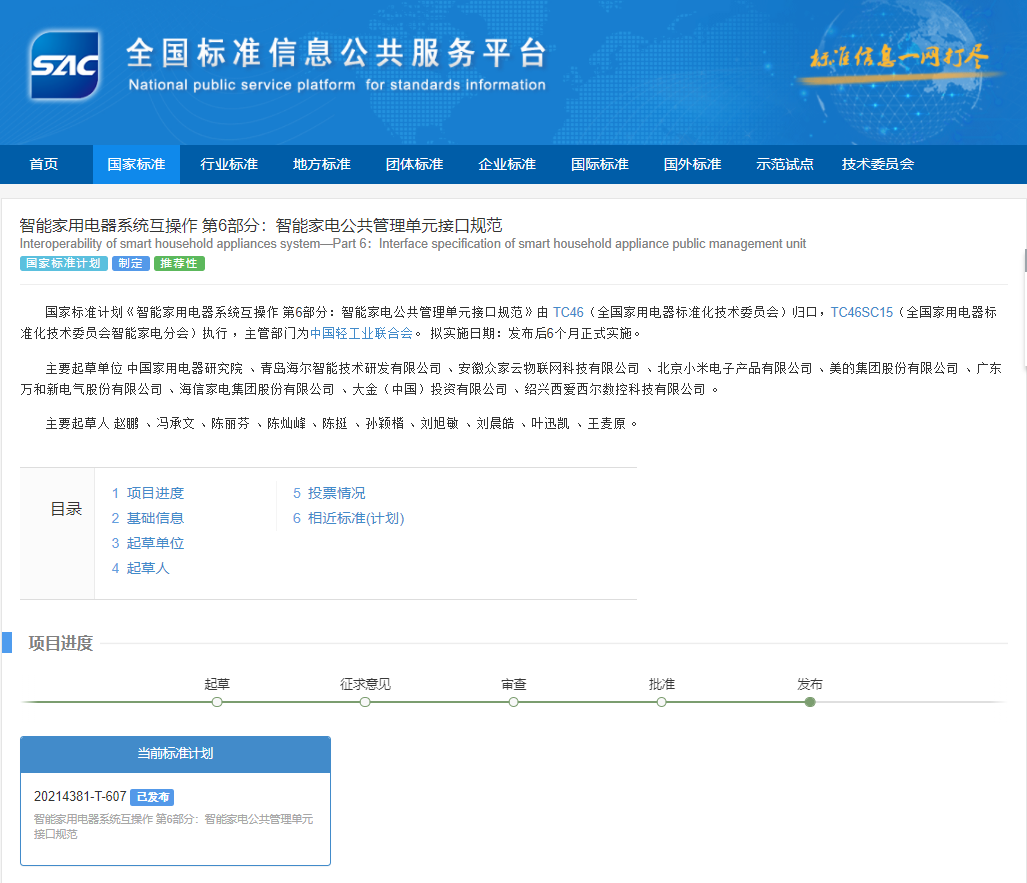Viewport: 1027px width, 883px height.
Task: Click the English subtitle Interoperability of smart household
Action: [413, 244]
